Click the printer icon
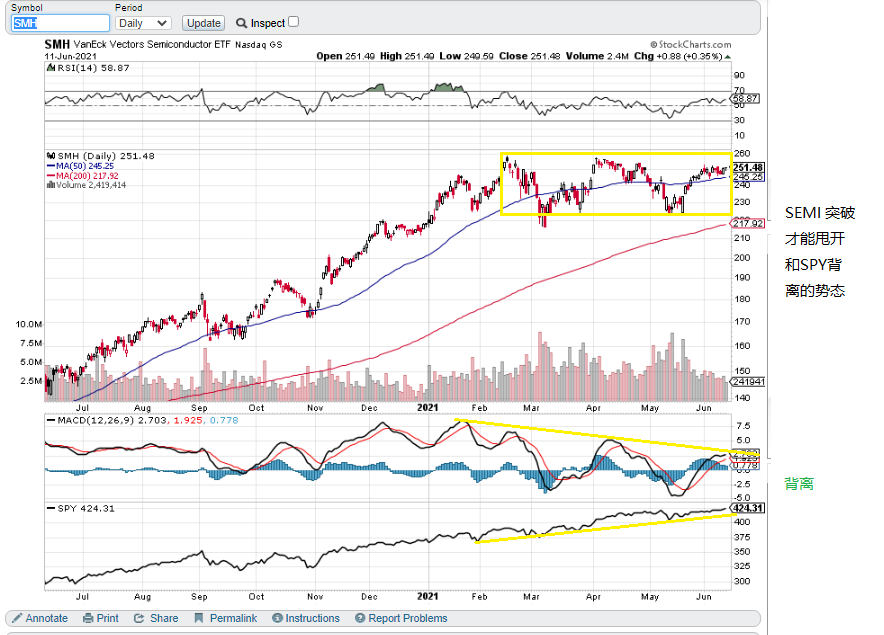884x635 pixels. (x=88, y=618)
